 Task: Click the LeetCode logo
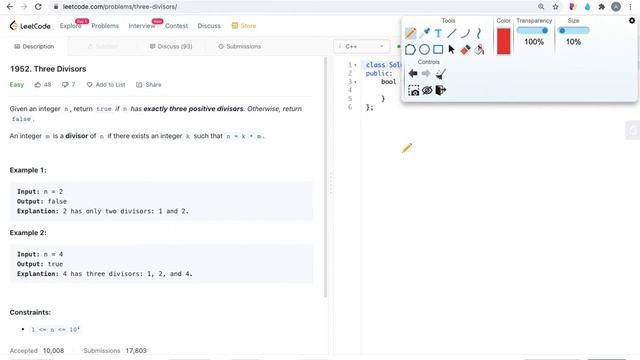tap(30, 26)
